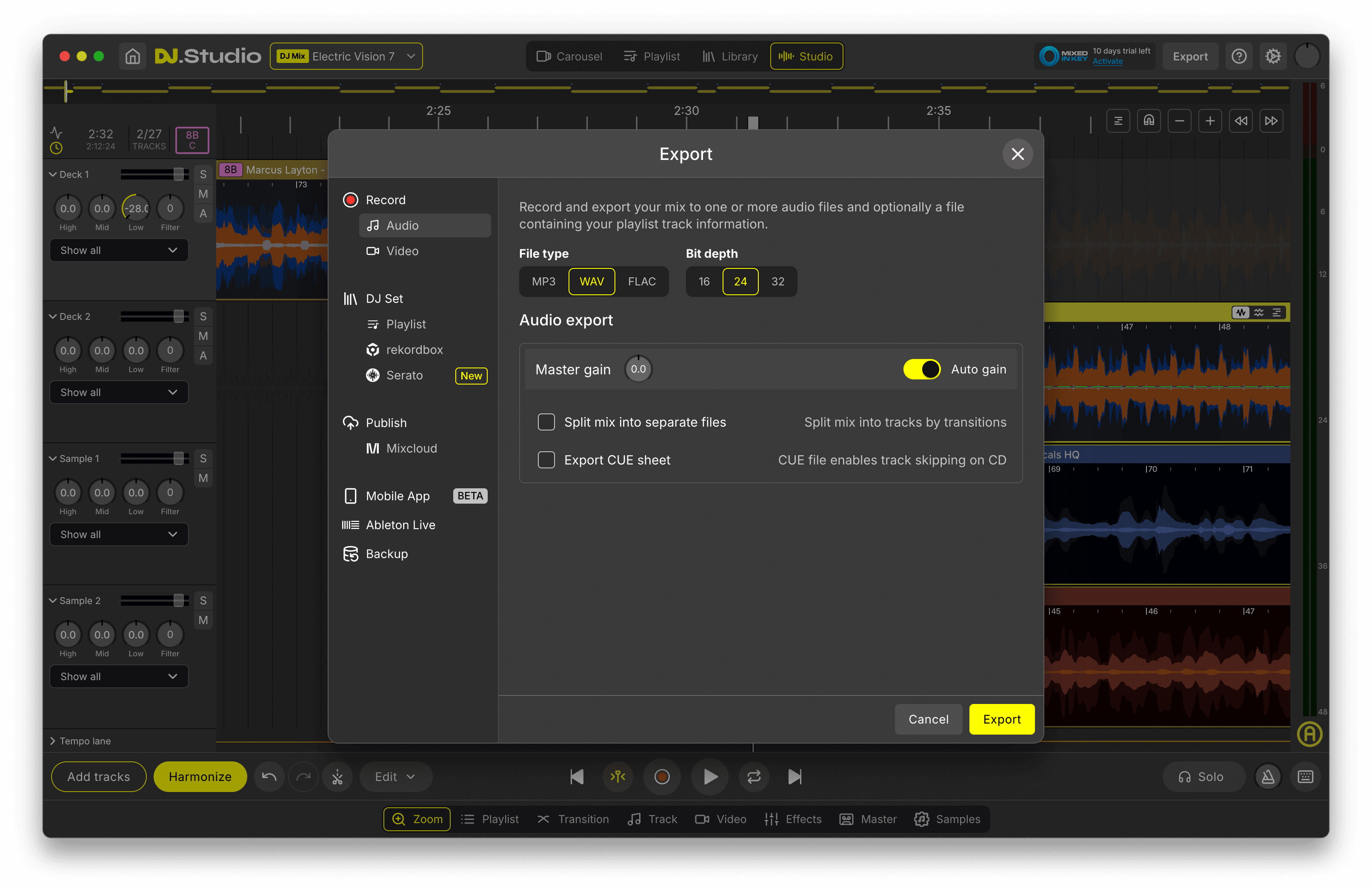1372x889 pixels.
Task: Click Cancel in Export dialog
Action: click(928, 719)
